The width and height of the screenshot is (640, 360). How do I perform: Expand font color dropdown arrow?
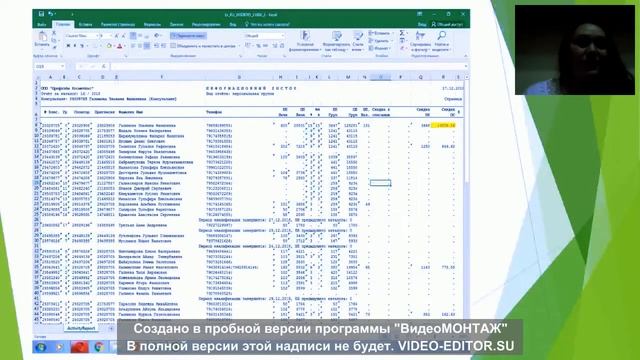125,46
